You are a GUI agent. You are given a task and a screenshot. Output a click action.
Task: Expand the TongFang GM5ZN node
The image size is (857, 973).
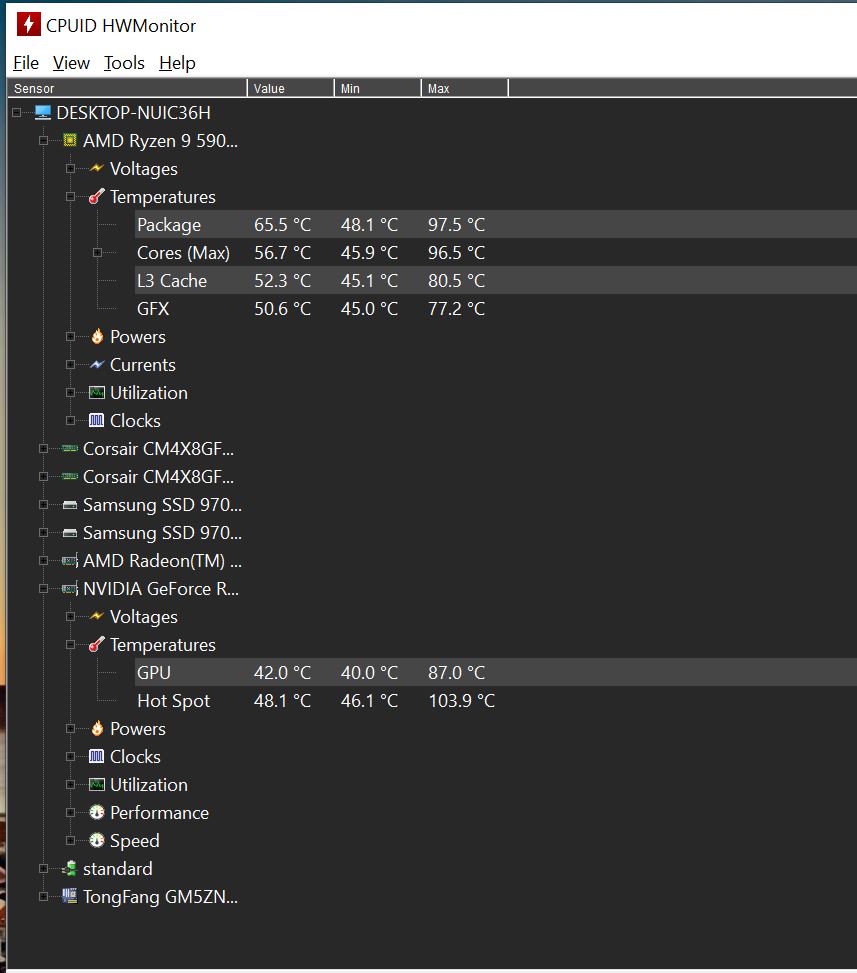pos(43,896)
